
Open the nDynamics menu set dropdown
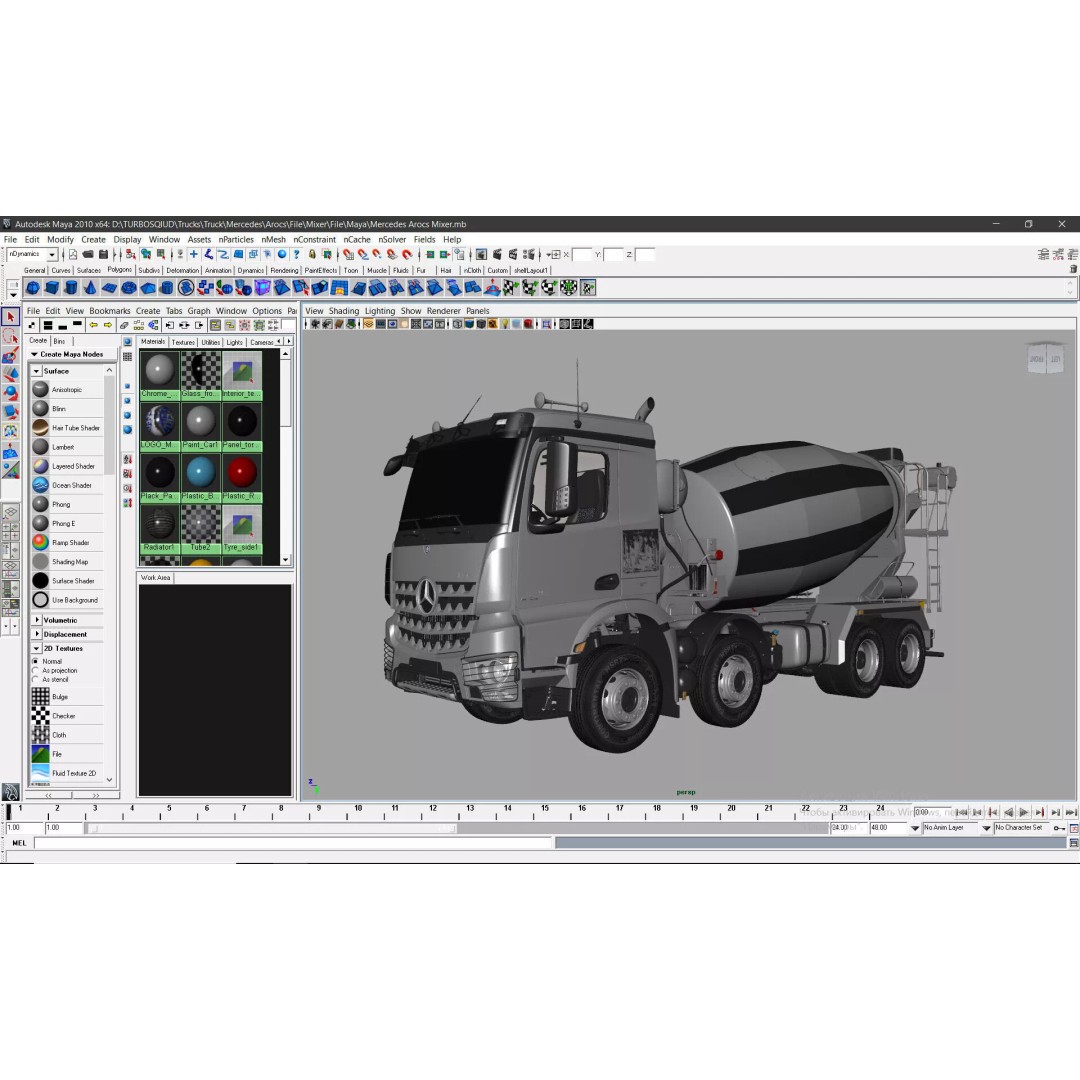(52, 254)
